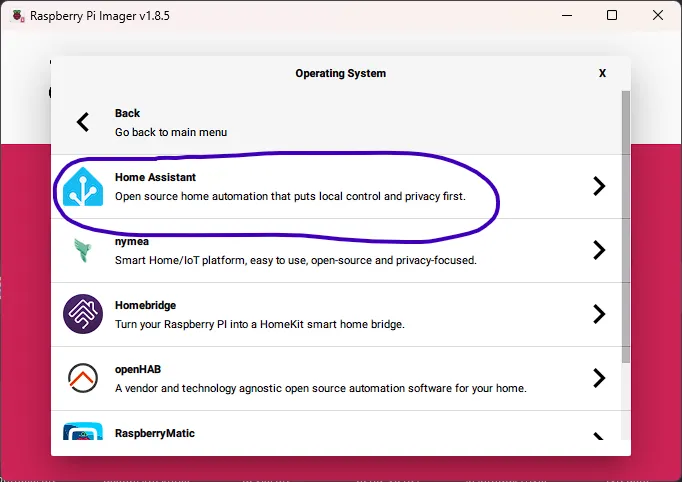
Task: Click 'Go back to main menu' text
Action: pyautogui.click(x=171, y=132)
